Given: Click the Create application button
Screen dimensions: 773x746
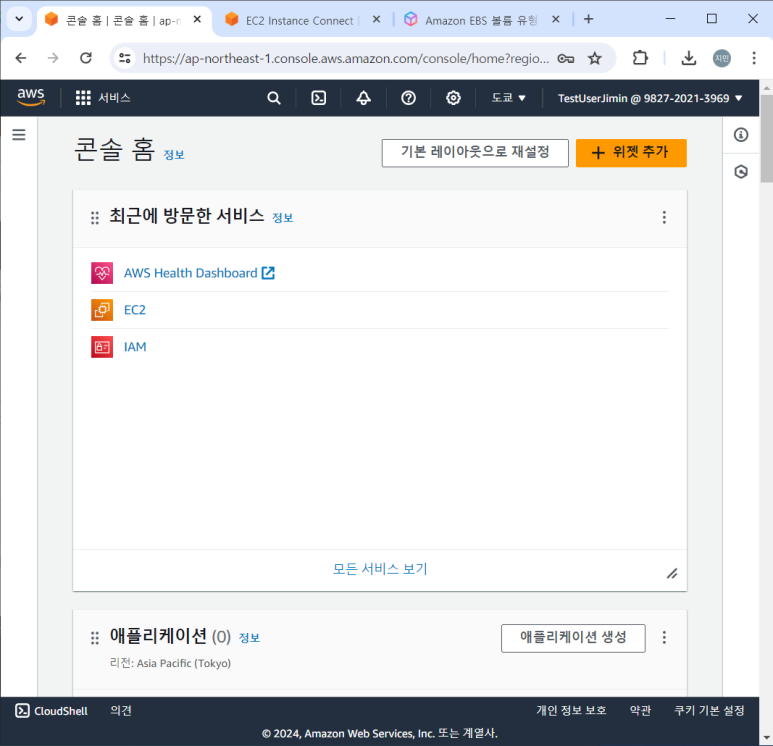Looking at the screenshot, I should point(573,638).
